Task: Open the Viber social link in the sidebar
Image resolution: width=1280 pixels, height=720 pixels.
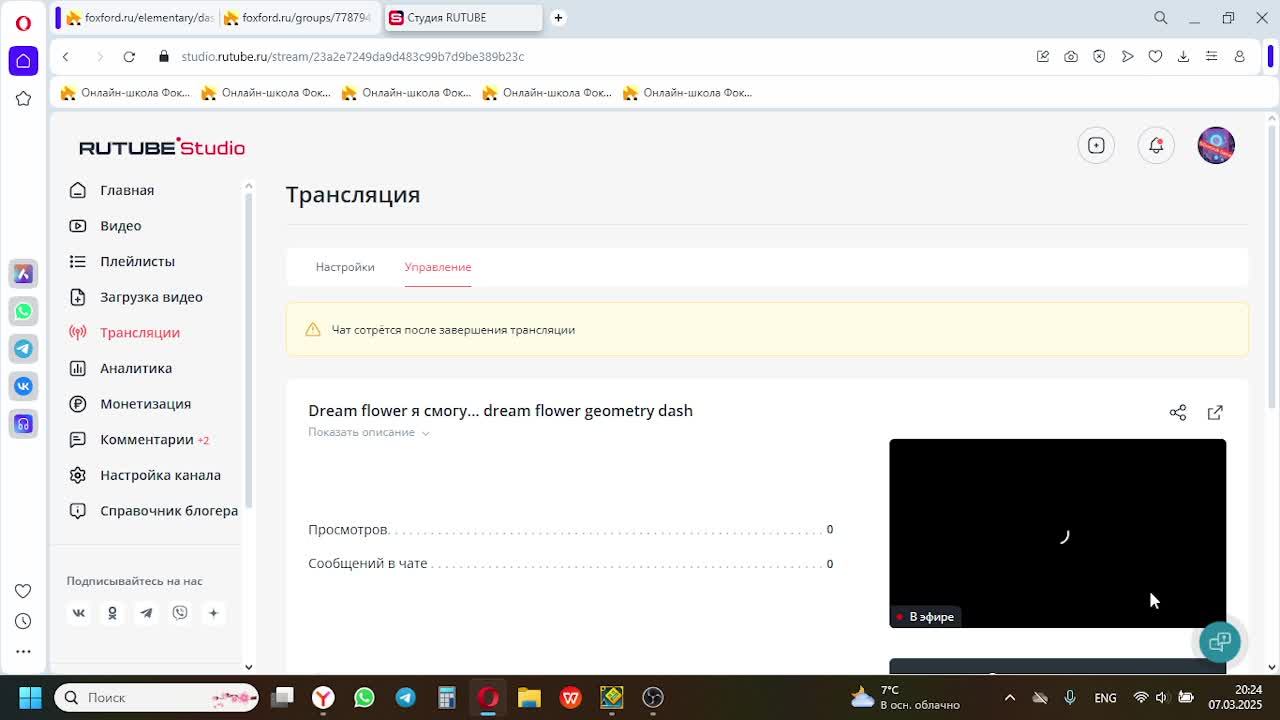Action: 180,613
